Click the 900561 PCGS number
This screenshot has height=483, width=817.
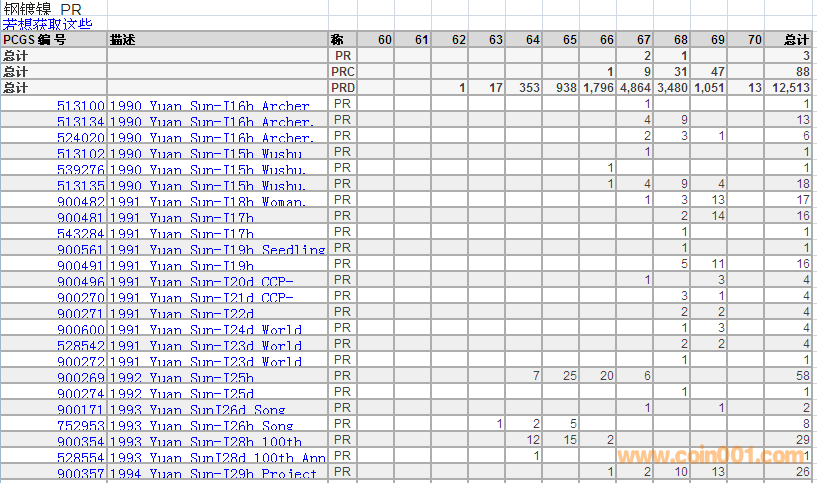80,250
